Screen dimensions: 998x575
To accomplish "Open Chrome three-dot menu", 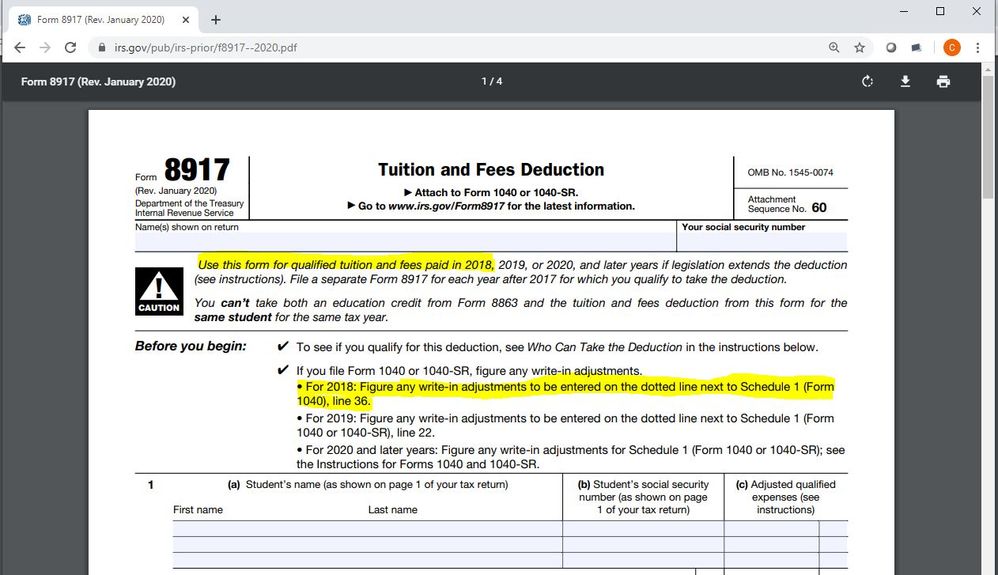I will pyautogui.click(x=978, y=48).
